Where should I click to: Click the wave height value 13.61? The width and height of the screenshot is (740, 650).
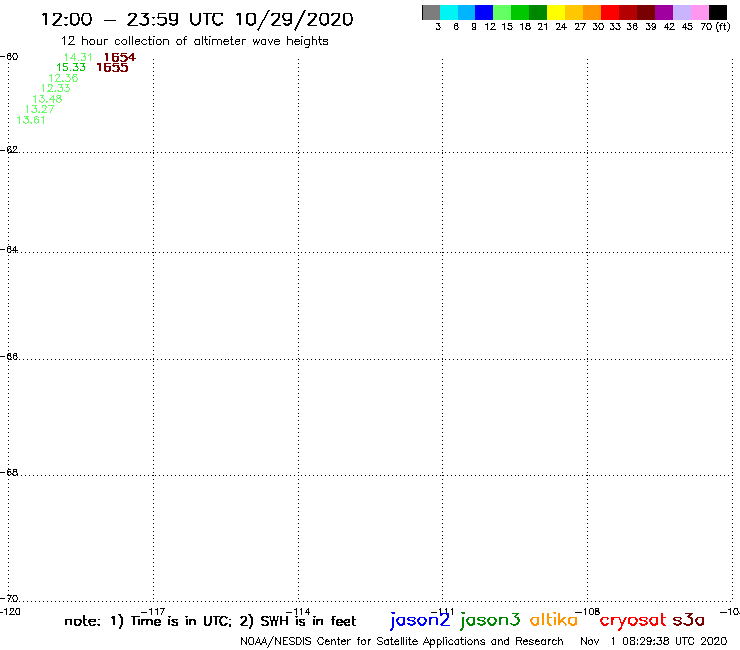[31, 120]
